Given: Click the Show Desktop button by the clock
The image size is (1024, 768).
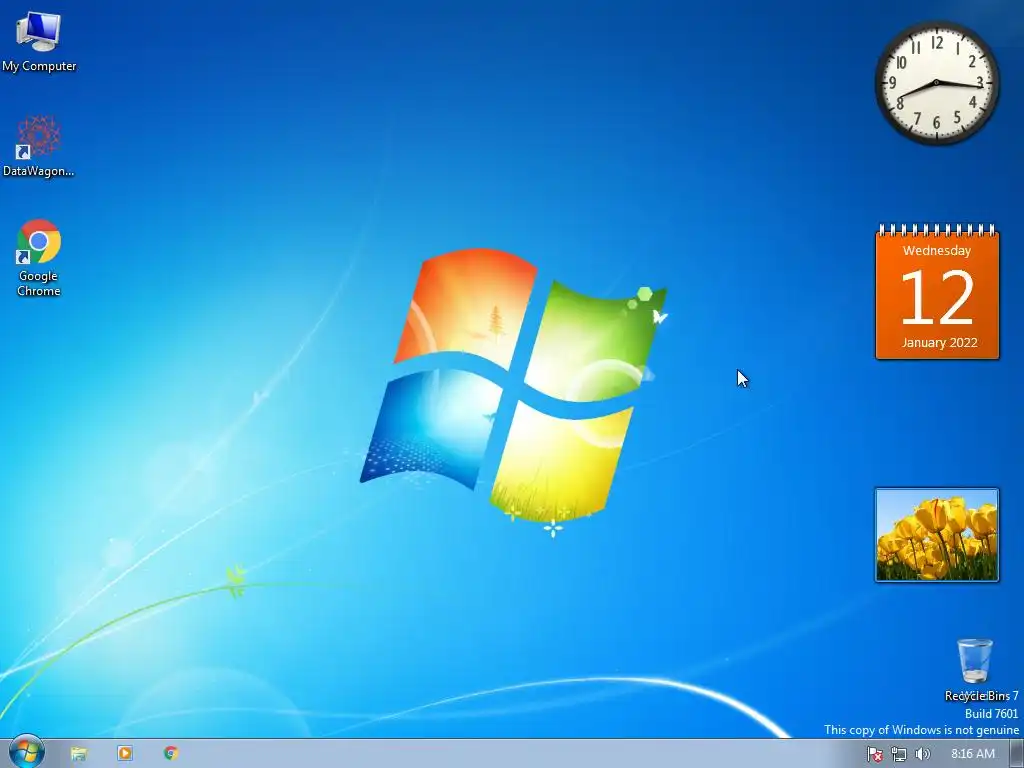Looking at the screenshot, I should tap(1017, 754).
